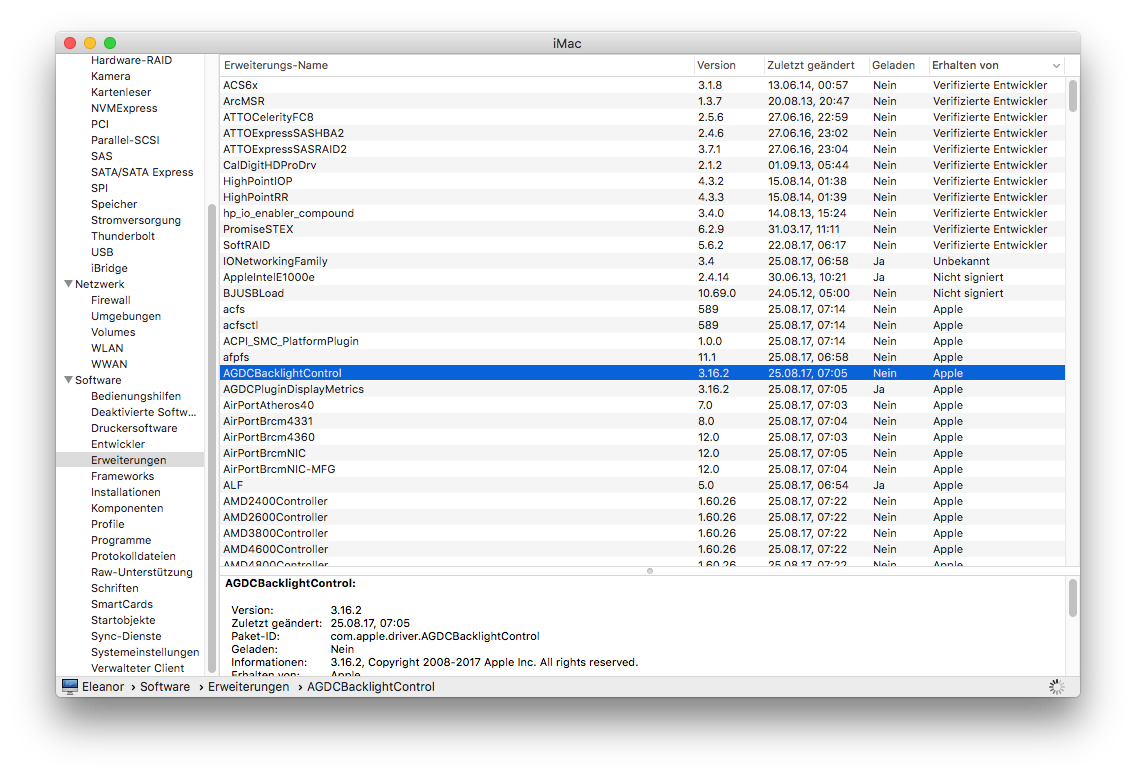Image resolution: width=1136 pixels, height=777 pixels.
Task: Select Startobjekte under Software
Action: pyautogui.click(x=123, y=620)
